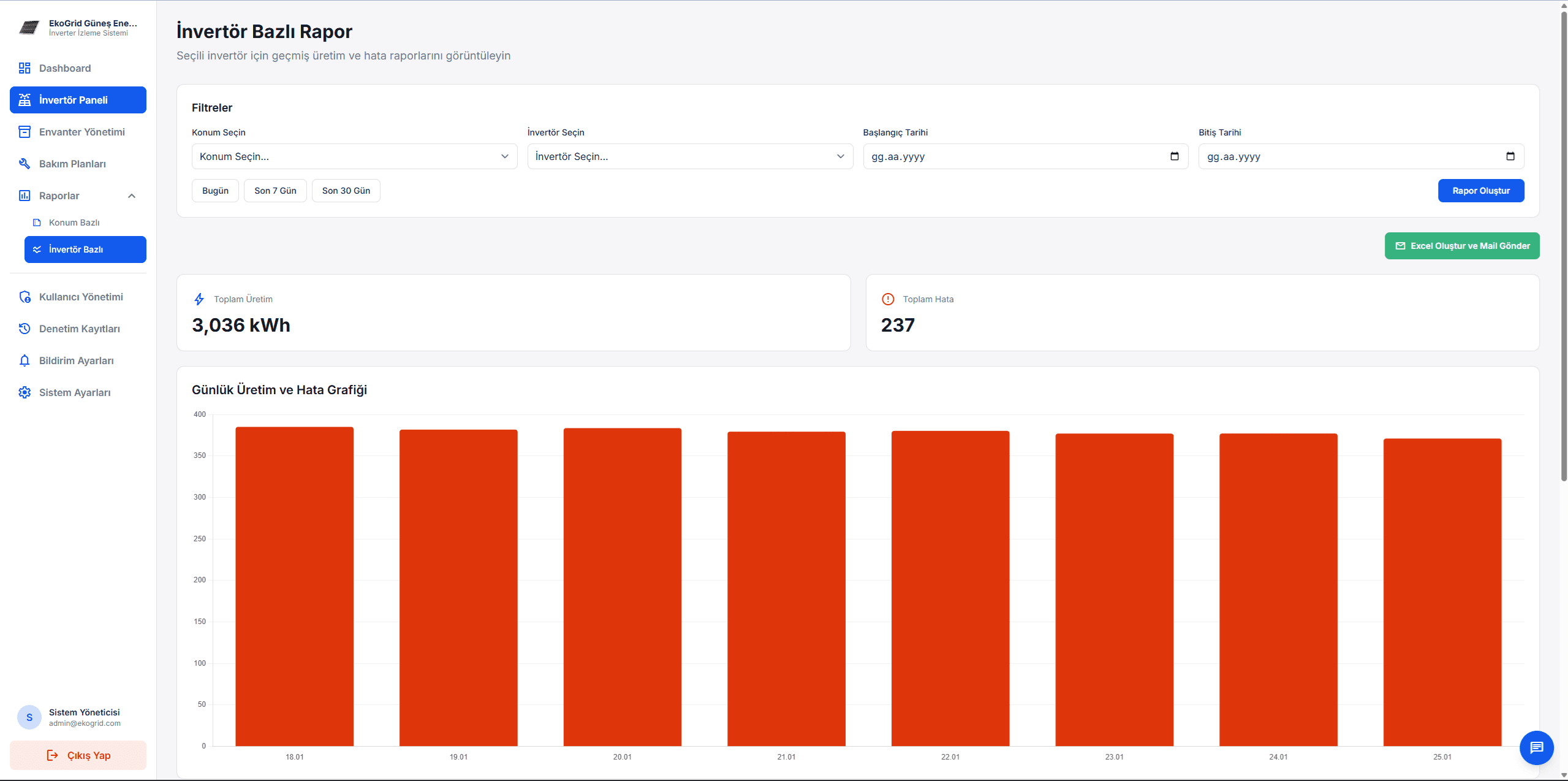Click the Denetim Kayıtları history icon

25,329
